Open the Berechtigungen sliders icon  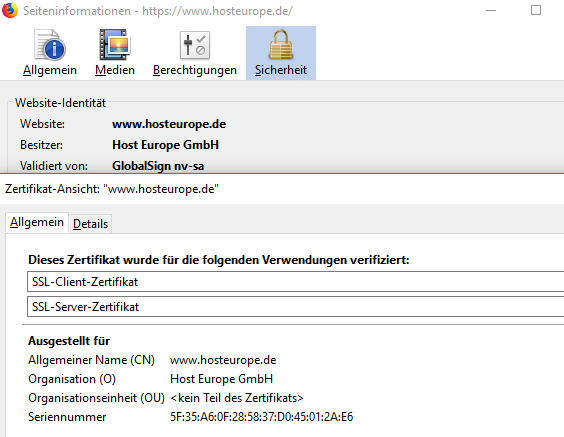pyautogui.click(x=195, y=46)
